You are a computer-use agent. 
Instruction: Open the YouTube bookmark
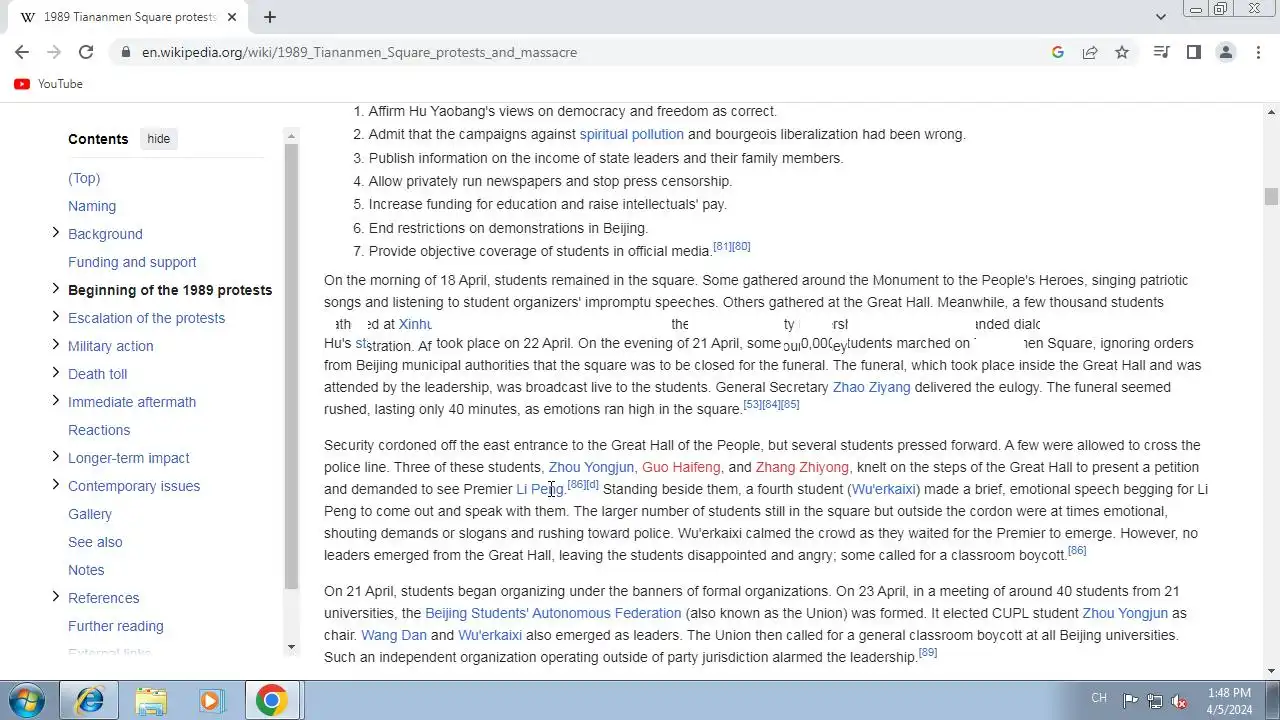[x=49, y=84]
